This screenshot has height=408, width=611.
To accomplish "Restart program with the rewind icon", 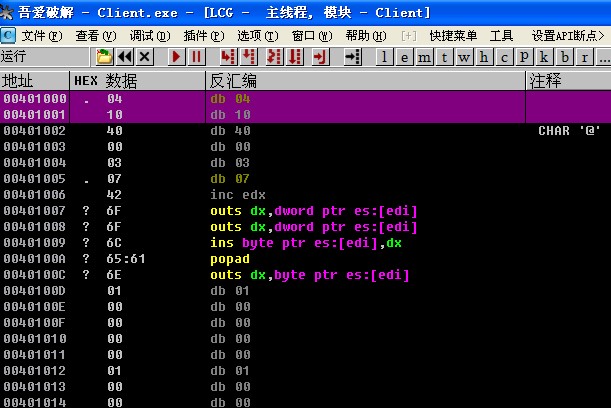I will click(x=125, y=57).
